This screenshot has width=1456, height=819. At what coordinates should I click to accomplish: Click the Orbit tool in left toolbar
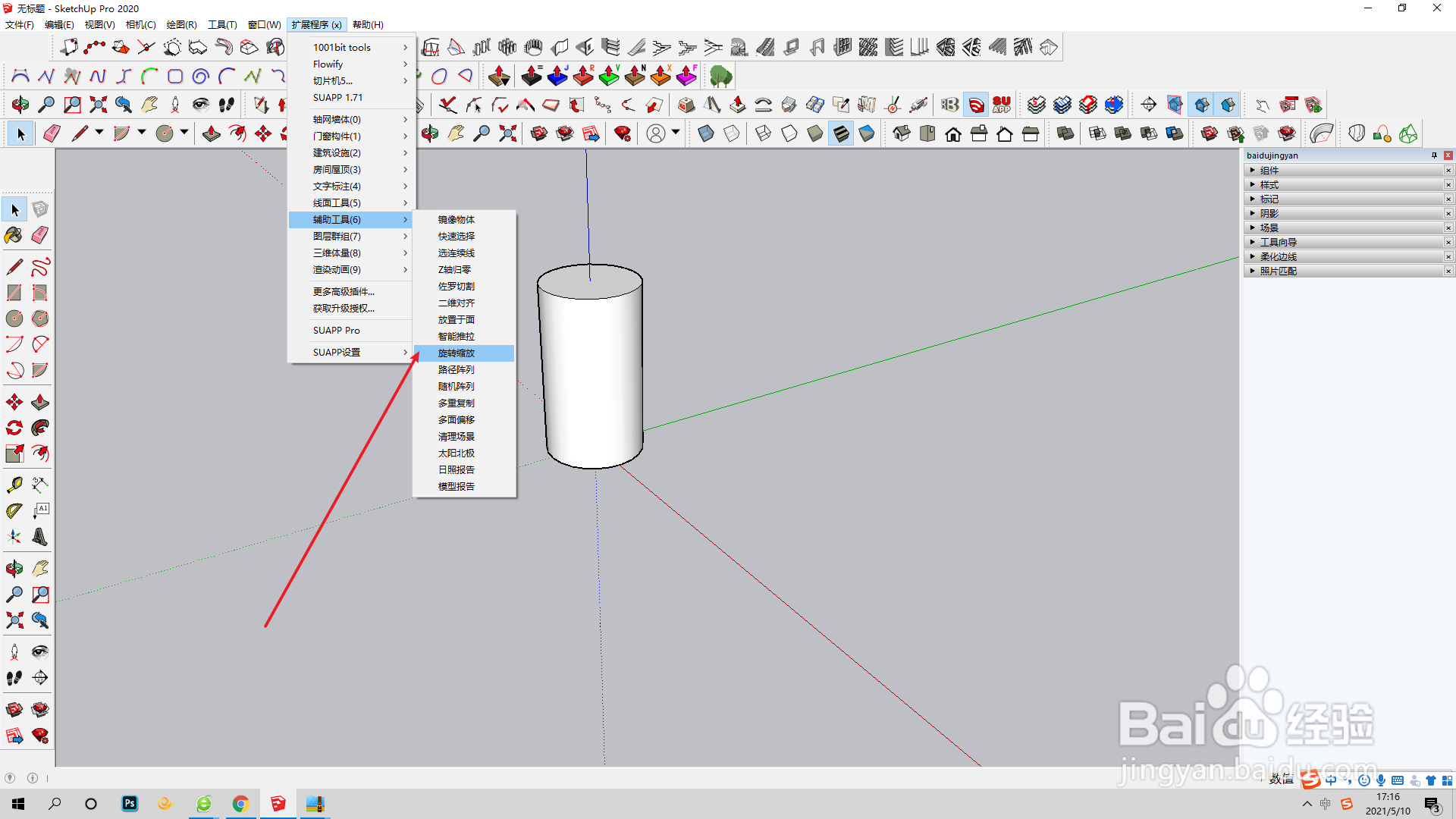14,569
